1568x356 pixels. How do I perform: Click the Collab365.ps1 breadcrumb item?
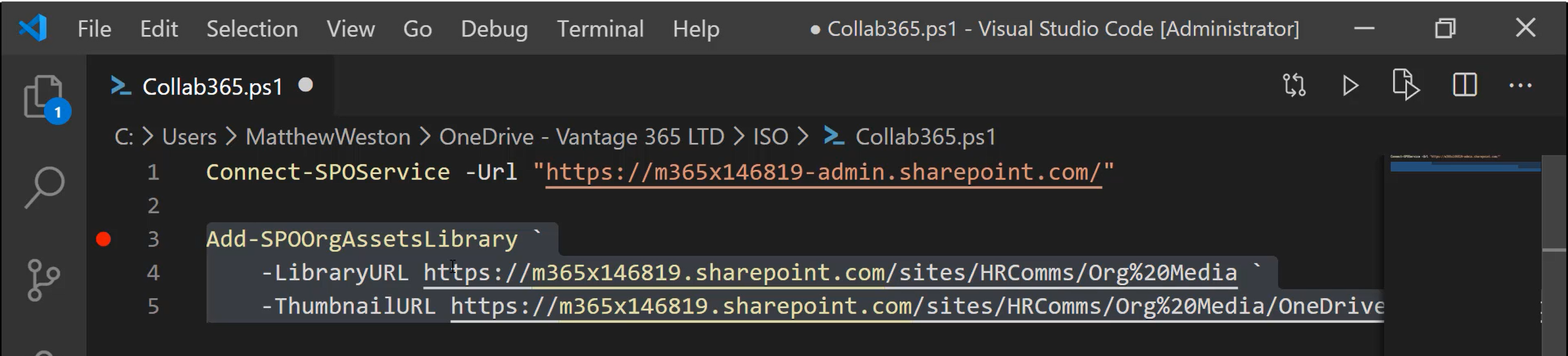click(911, 137)
